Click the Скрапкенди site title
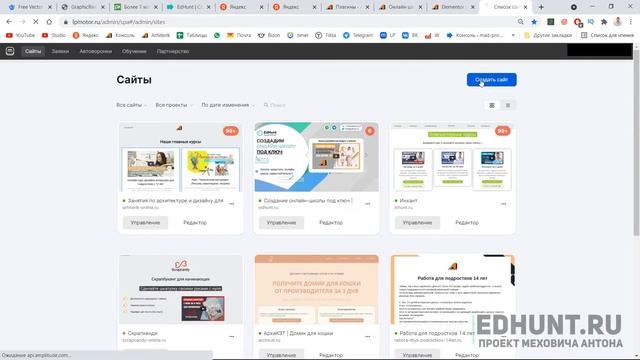The width and height of the screenshot is (640, 360). [x=142, y=333]
